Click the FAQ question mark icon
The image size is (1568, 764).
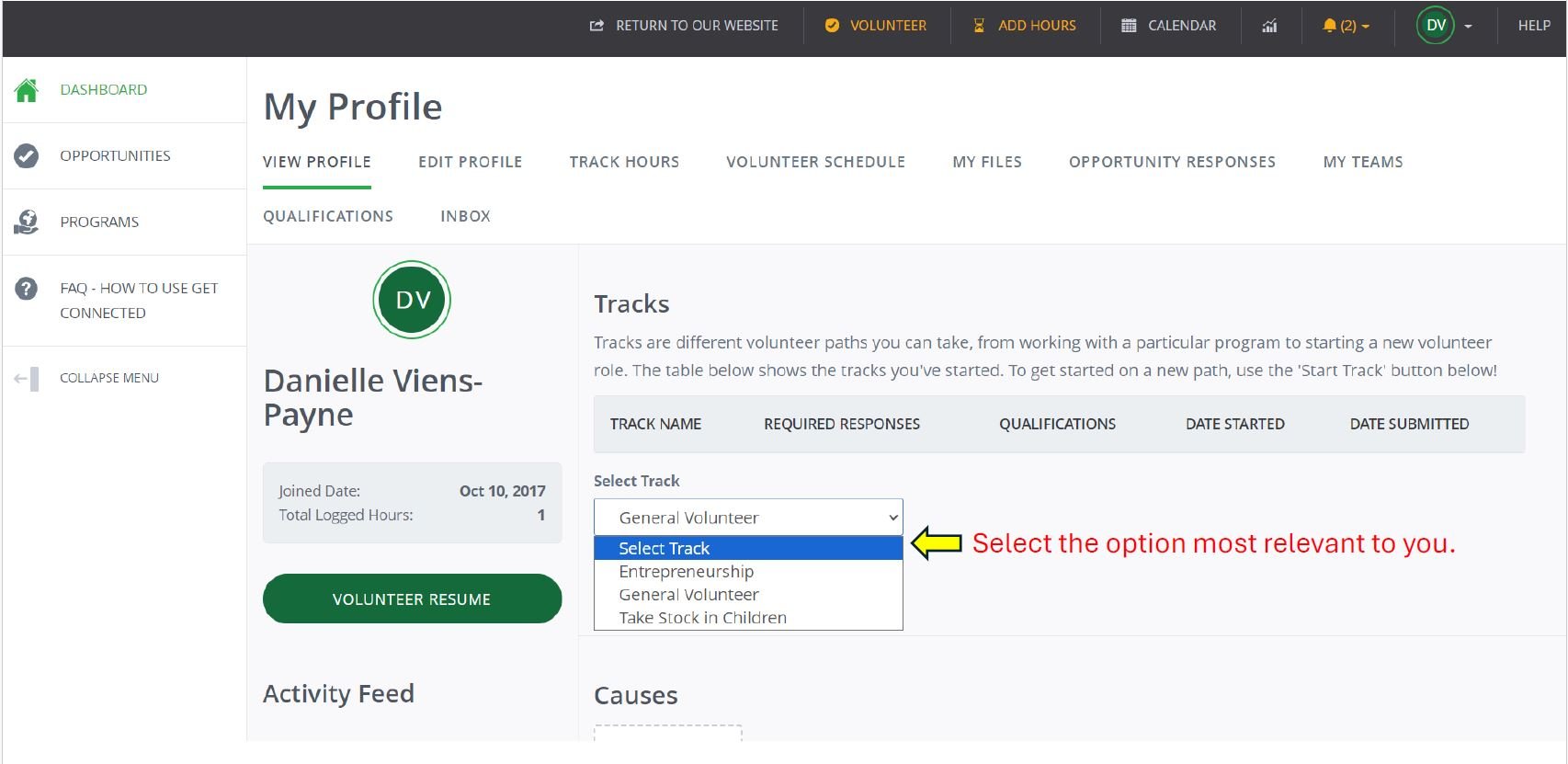click(27, 289)
